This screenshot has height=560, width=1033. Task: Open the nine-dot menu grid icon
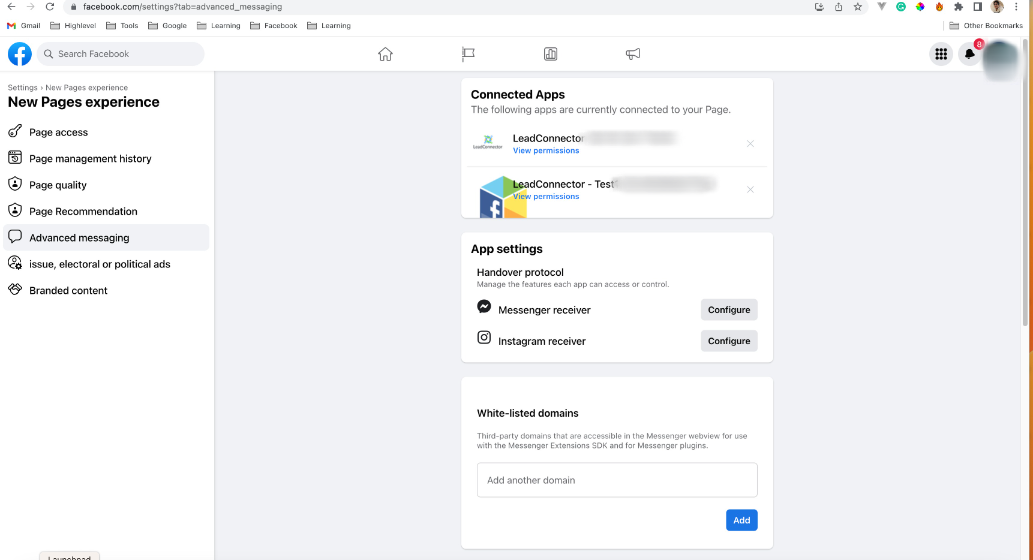pyautogui.click(x=941, y=54)
